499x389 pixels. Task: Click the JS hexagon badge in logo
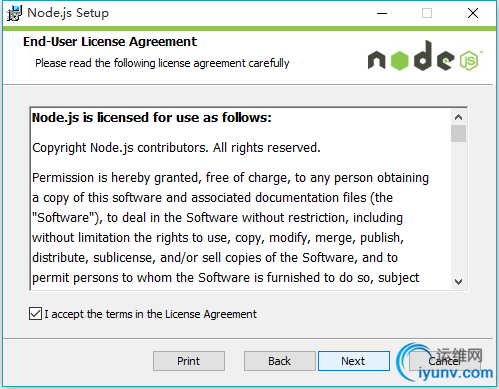[x=469, y=61]
